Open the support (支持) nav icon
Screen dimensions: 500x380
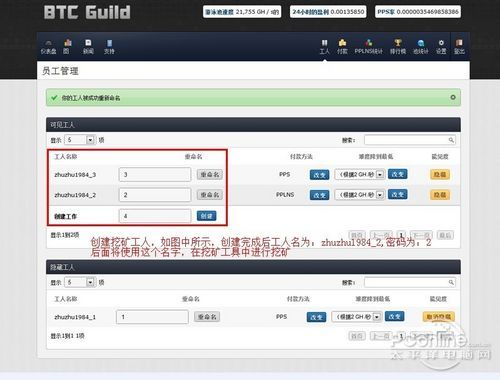[109, 47]
